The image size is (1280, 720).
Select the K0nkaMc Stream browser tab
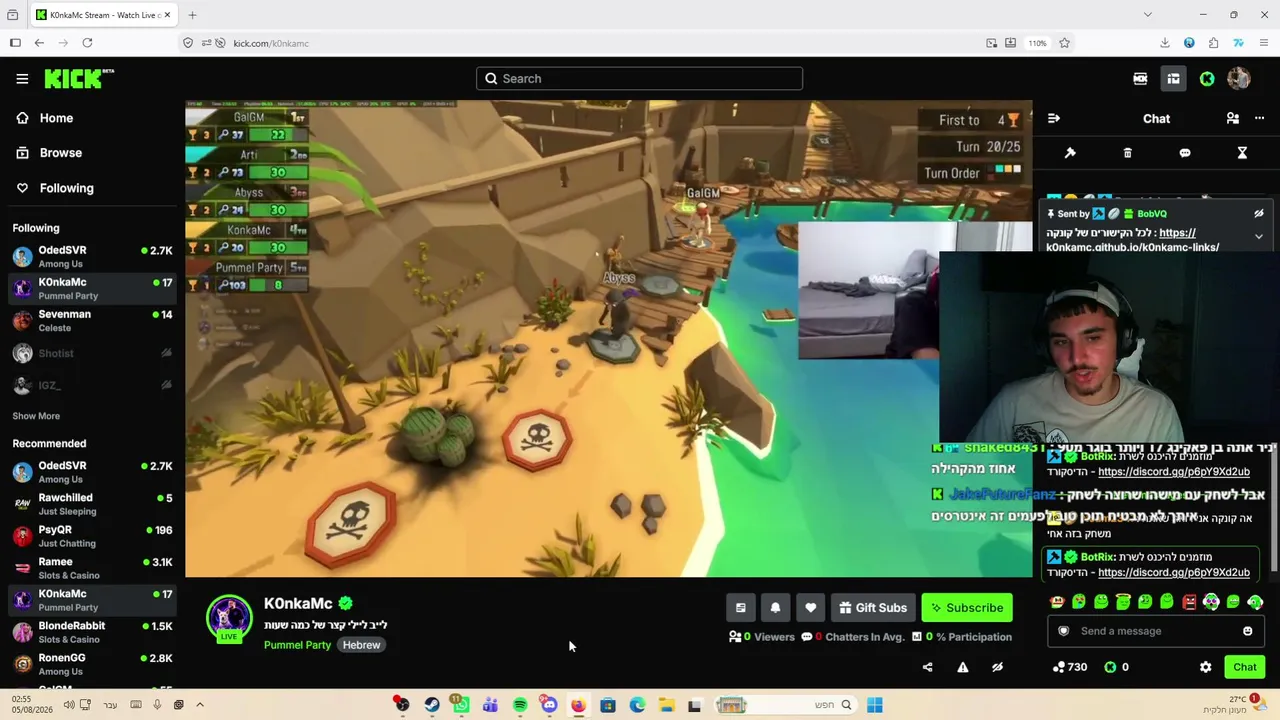click(103, 15)
